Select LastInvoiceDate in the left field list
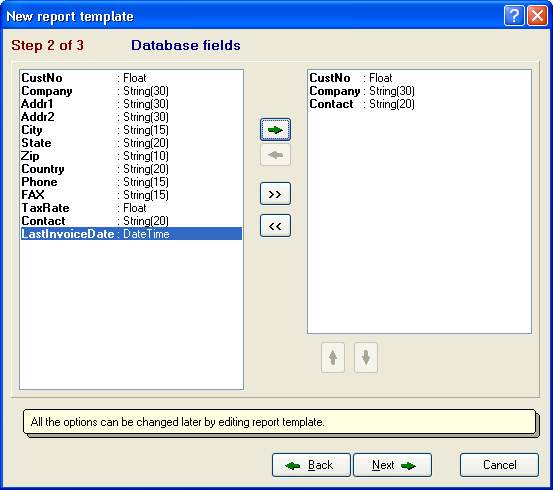The width and height of the screenshot is (553, 490). [131, 234]
